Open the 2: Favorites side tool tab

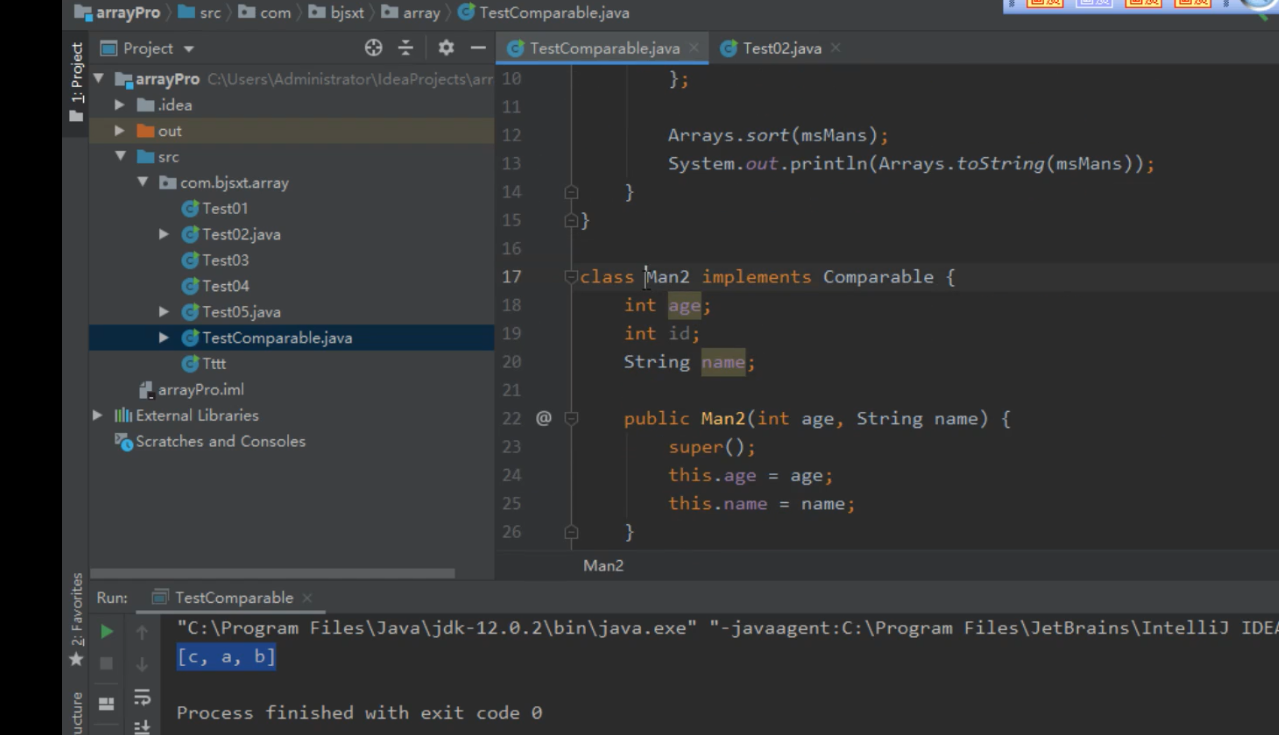click(x=76, y=620)
